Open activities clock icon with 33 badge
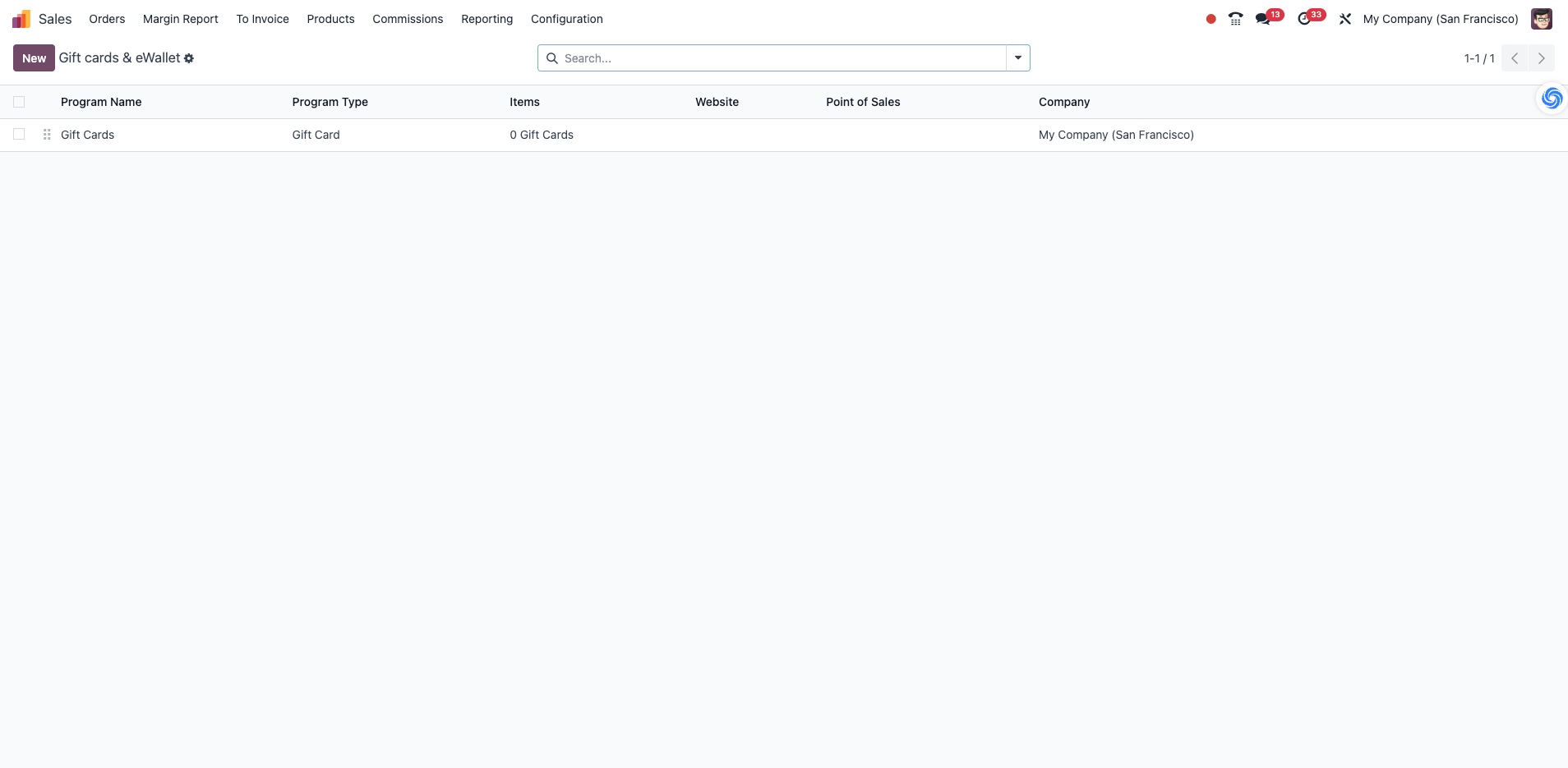 click(1310, 17)
